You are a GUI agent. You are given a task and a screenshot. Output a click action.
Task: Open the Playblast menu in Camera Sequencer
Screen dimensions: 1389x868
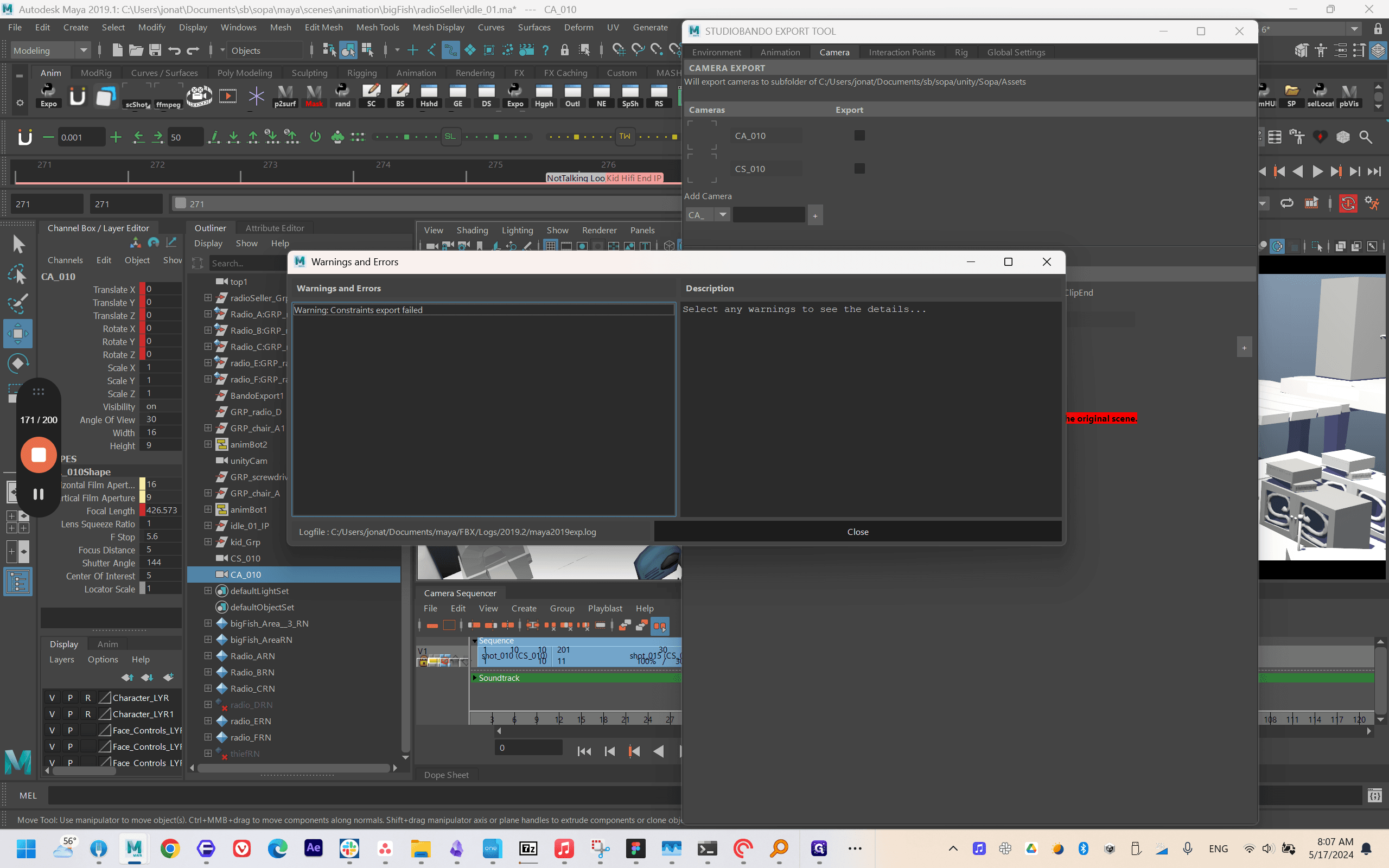point(605,608)
